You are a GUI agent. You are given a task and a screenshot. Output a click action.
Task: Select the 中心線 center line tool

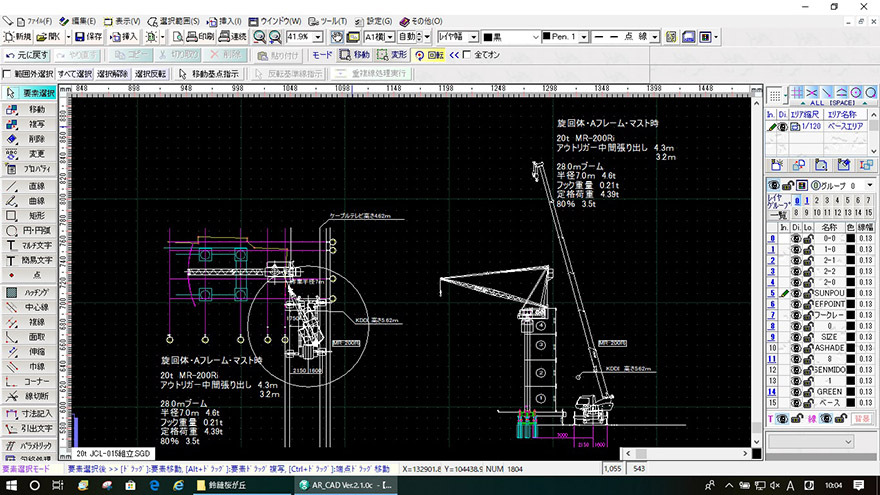coord(29,307)
